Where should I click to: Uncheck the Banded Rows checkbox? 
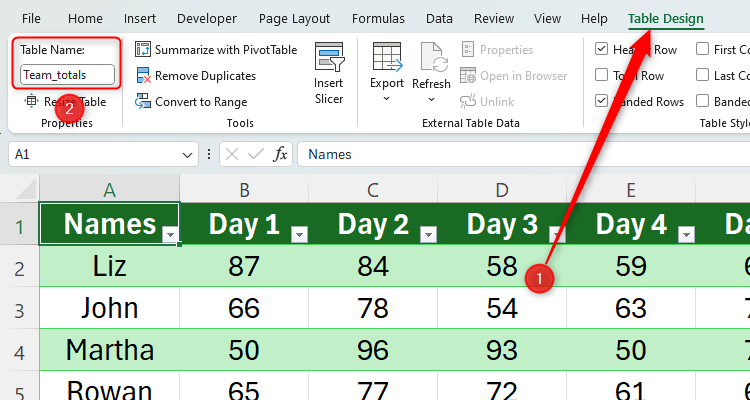click(601, 101)
